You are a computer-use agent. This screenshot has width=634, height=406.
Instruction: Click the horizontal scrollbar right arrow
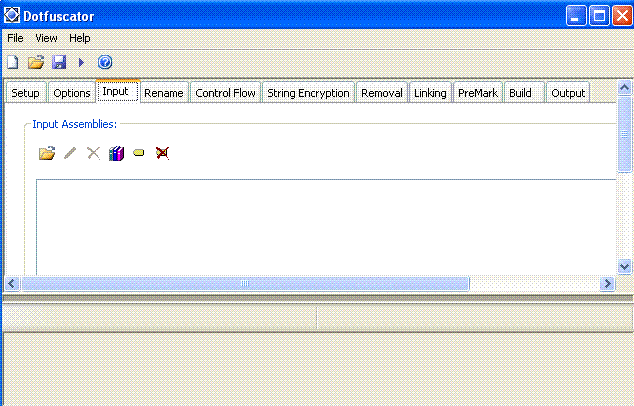607,283
